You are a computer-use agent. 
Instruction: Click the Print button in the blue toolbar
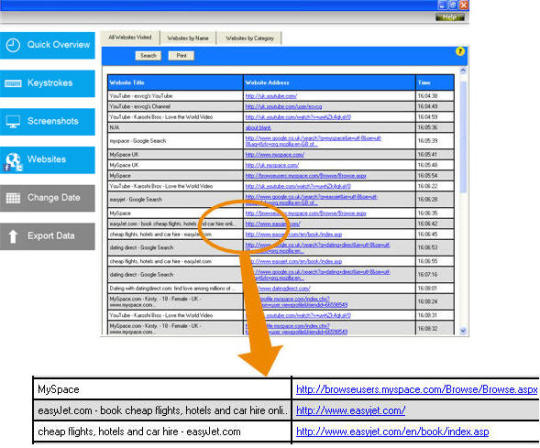[181, 55]
